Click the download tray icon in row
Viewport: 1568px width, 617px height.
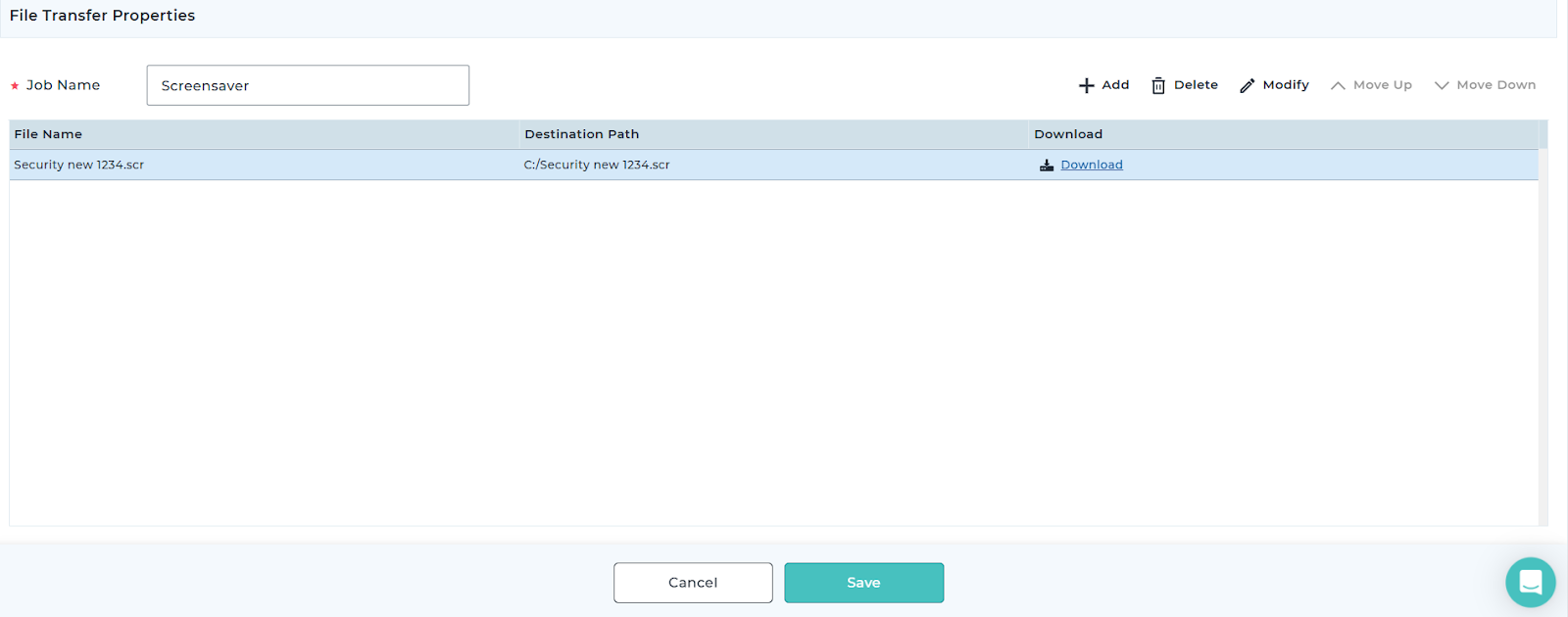(1047, 166)
